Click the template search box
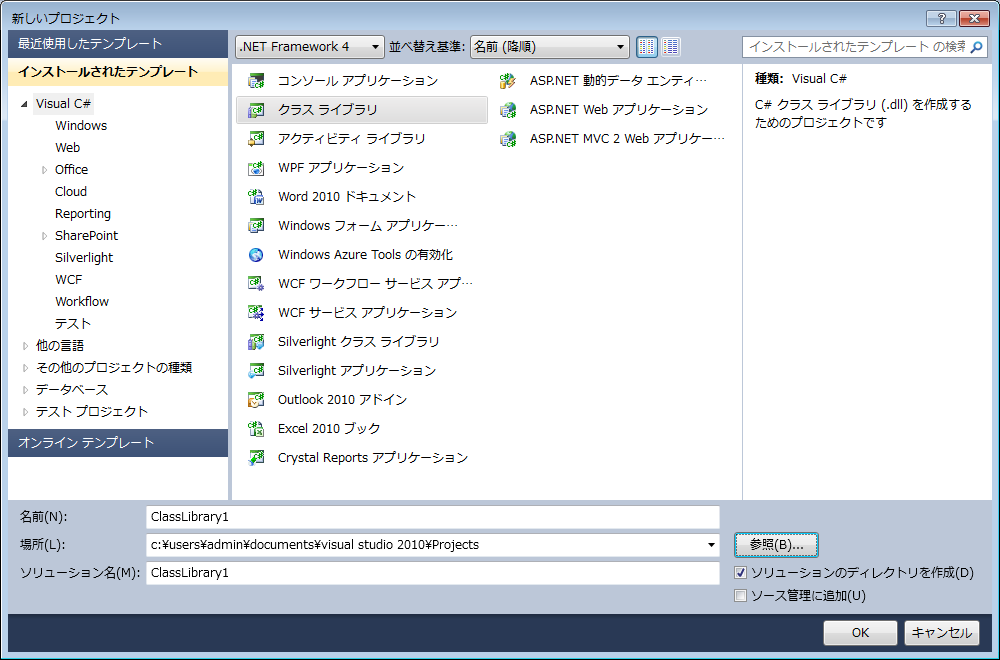 coord(857,47)
